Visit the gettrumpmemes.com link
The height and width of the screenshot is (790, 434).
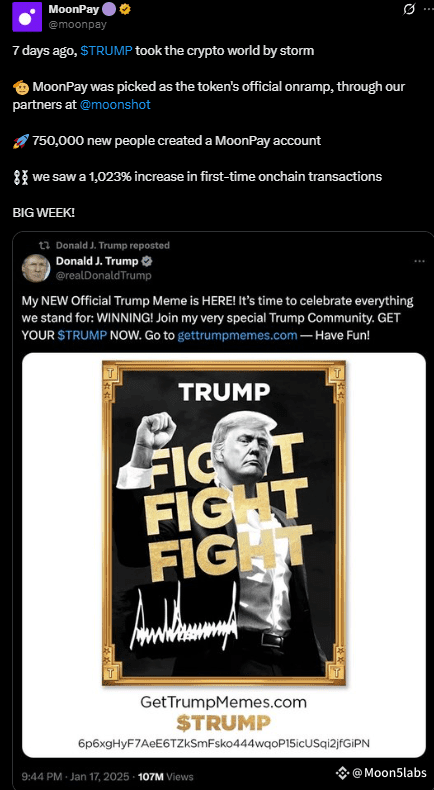tap(237, 335)
